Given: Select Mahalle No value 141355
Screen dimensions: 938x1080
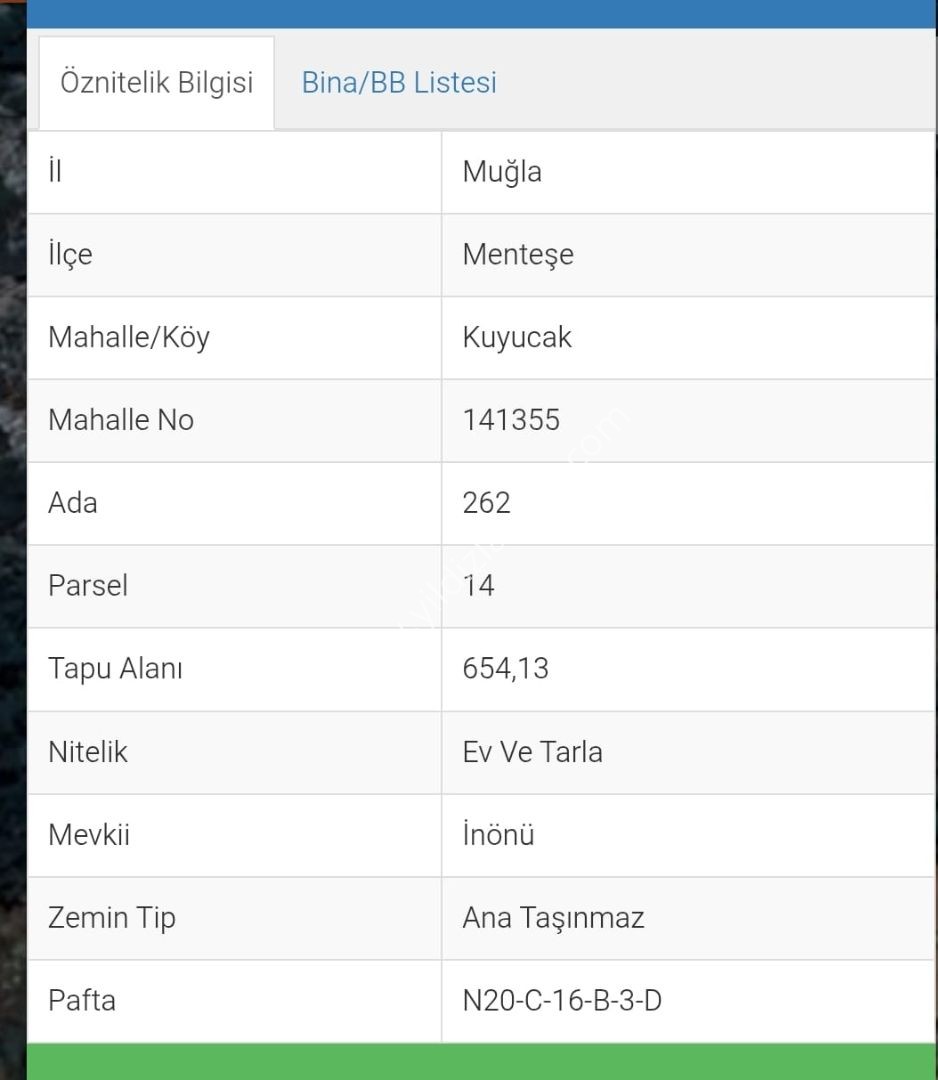Looking at the screenshot, I should tap(511, 420).
